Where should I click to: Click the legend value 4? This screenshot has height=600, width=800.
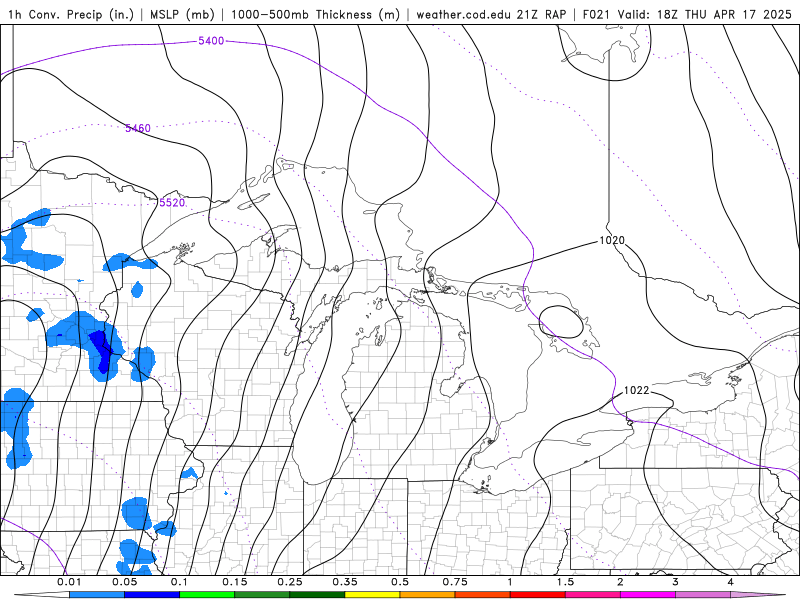coord(731,582)
